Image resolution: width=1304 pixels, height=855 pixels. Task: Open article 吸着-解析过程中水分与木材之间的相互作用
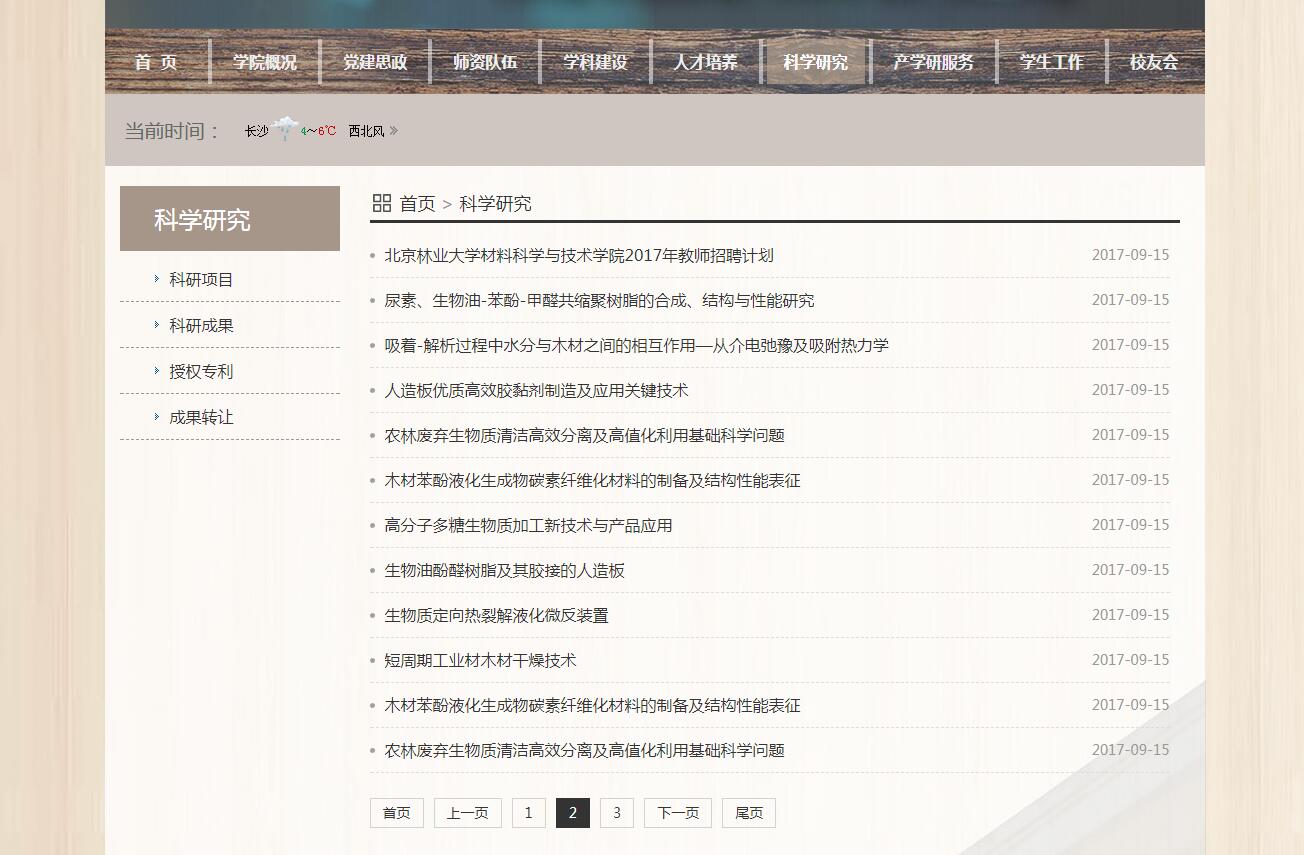pos(636,346)
